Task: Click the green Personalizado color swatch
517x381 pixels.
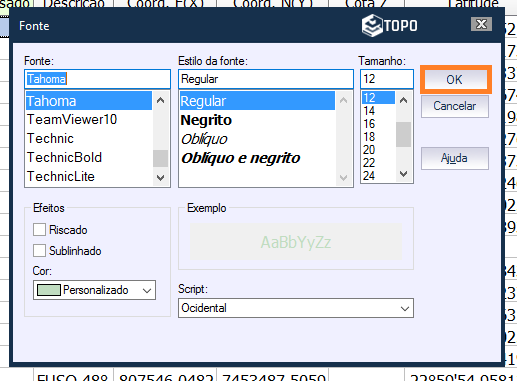Action: 49,290
